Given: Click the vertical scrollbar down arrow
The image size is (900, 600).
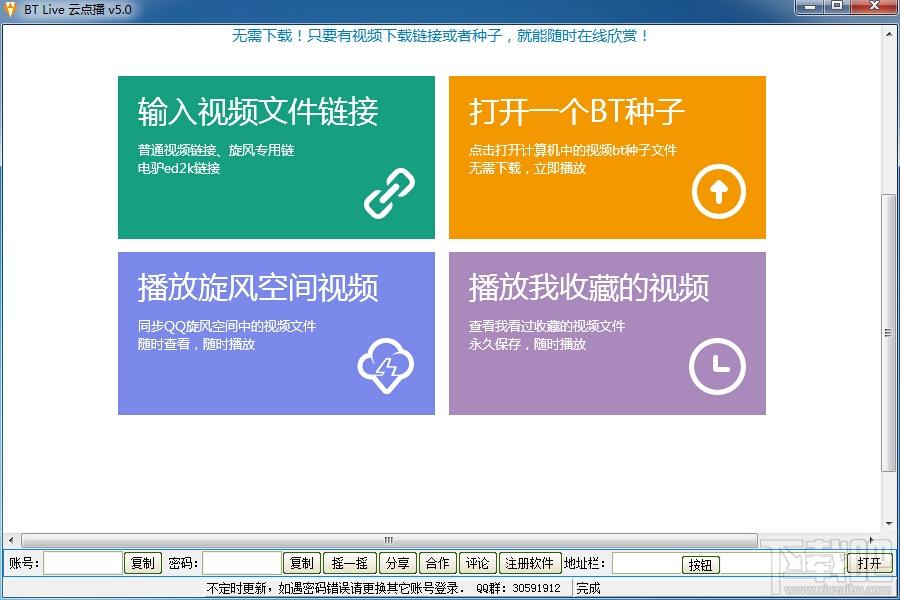Looking at the screenshot, I should [x=888, y=523].
